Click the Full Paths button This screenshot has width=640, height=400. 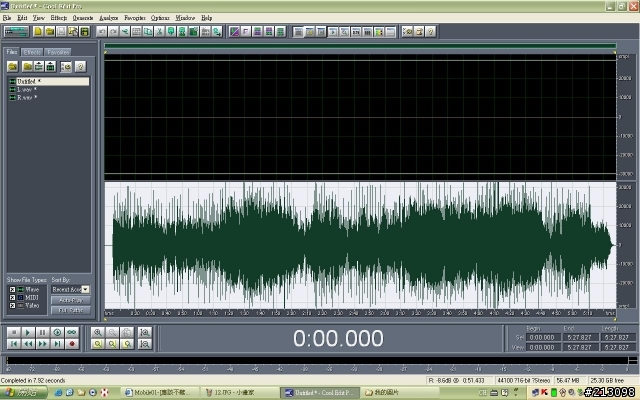[71, 310]
